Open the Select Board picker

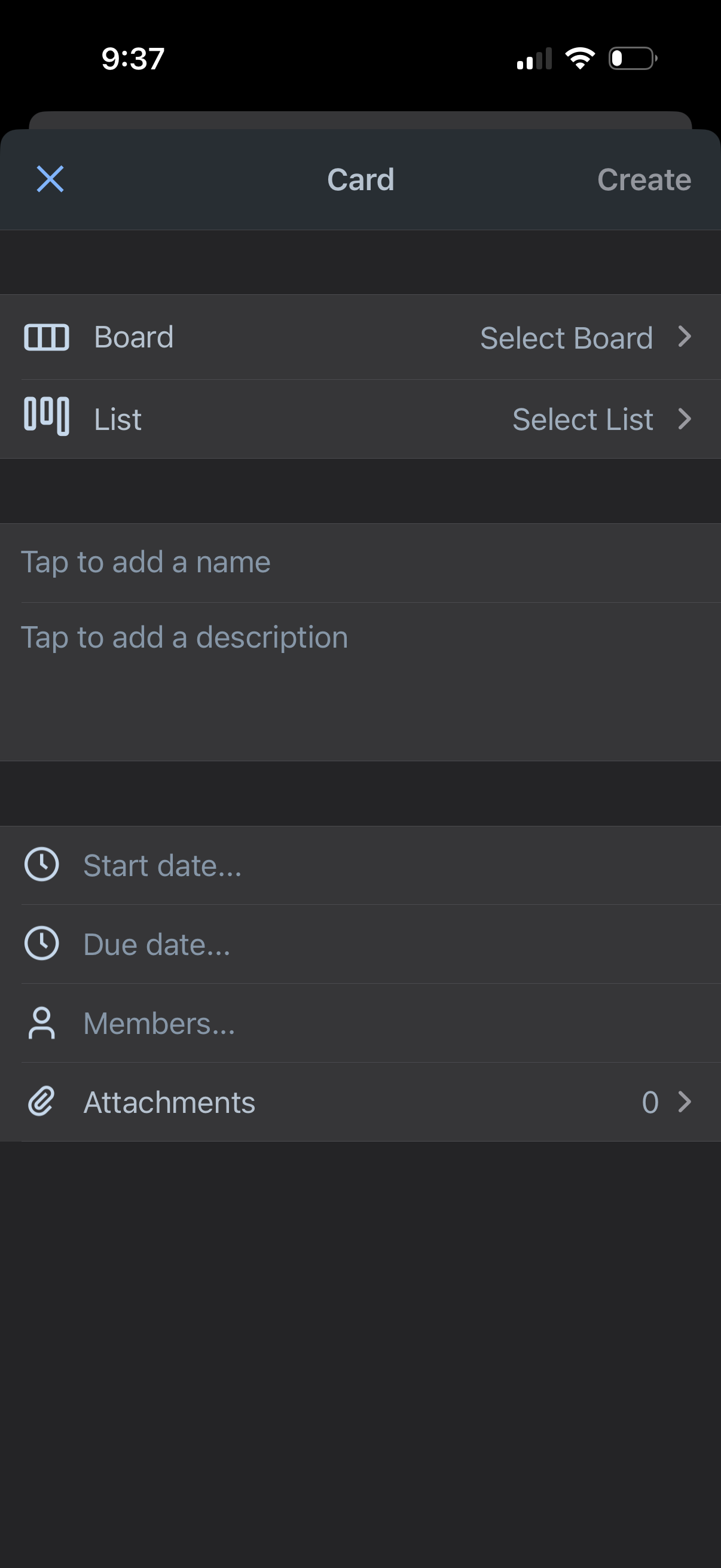coord(566,338)
